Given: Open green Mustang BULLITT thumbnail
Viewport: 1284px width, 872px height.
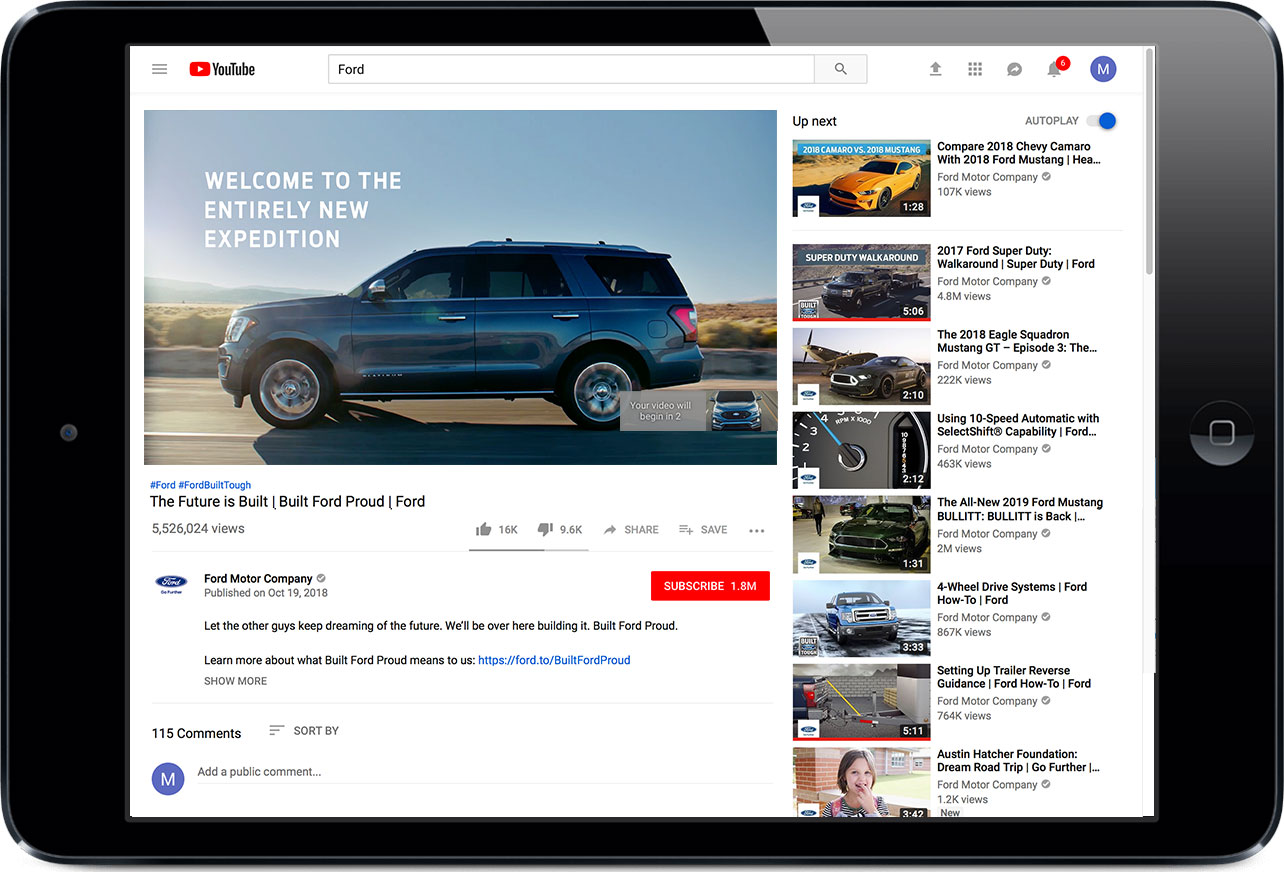Looking at the screenshot, I should point(861,534).
